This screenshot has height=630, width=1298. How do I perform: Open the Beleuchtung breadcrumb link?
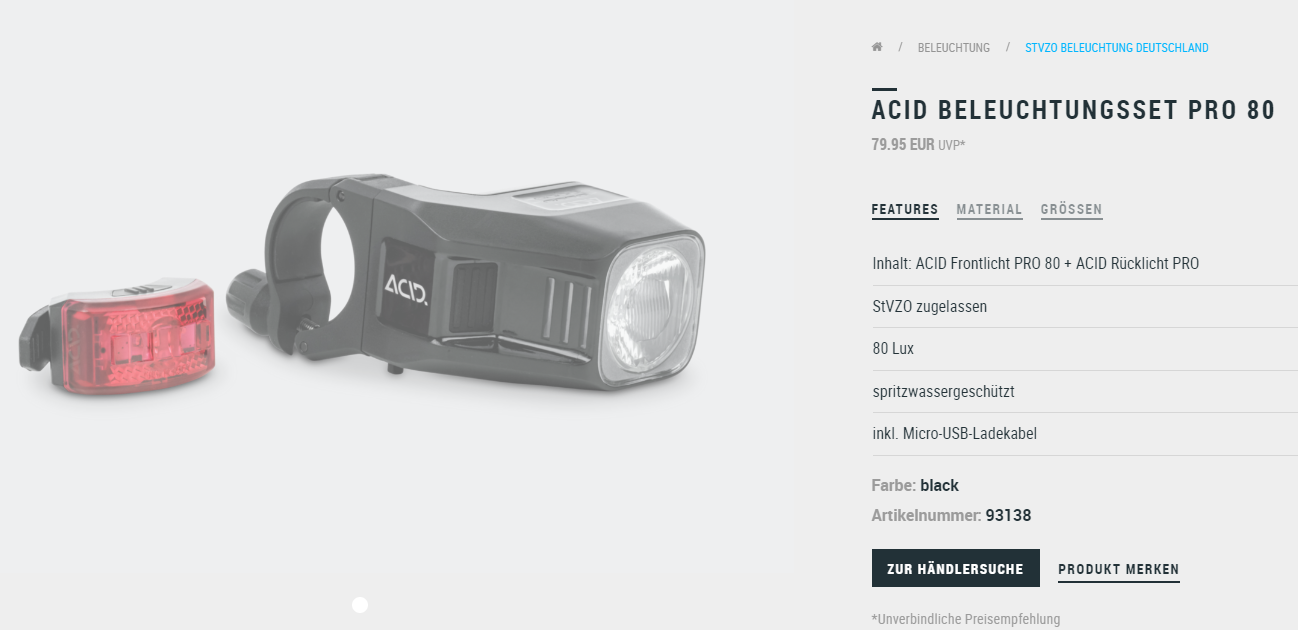[x=954, y=48]
